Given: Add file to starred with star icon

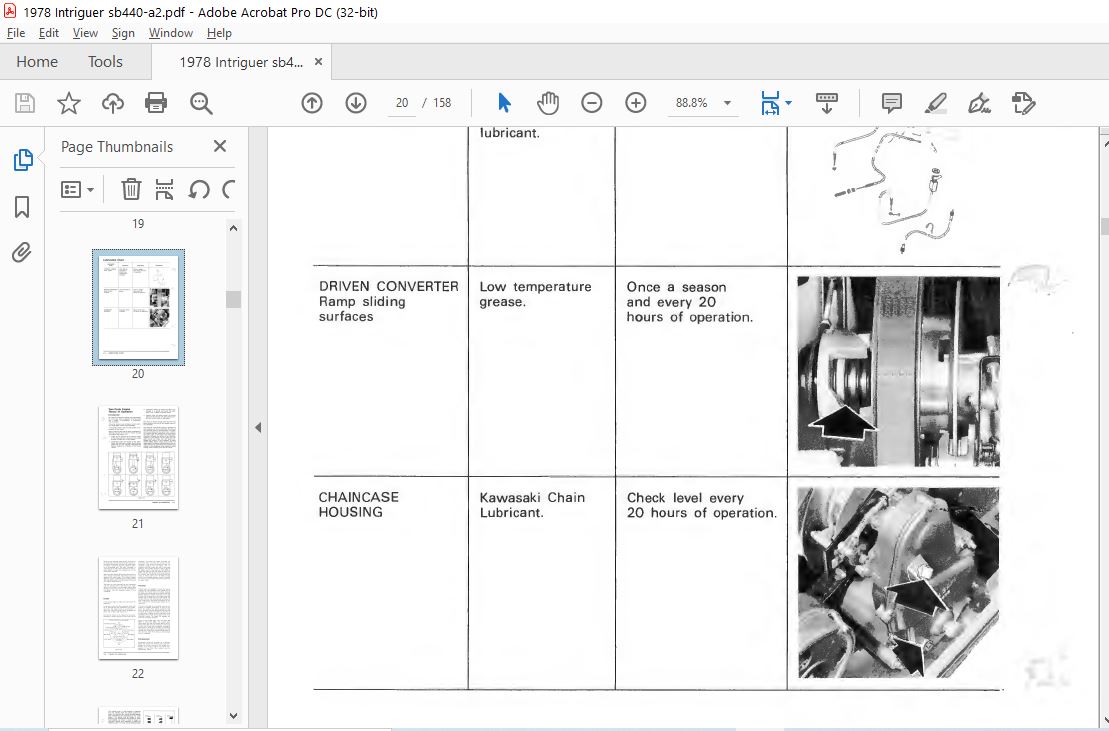Looking at the screenshot, I should (x=69, y=103).
